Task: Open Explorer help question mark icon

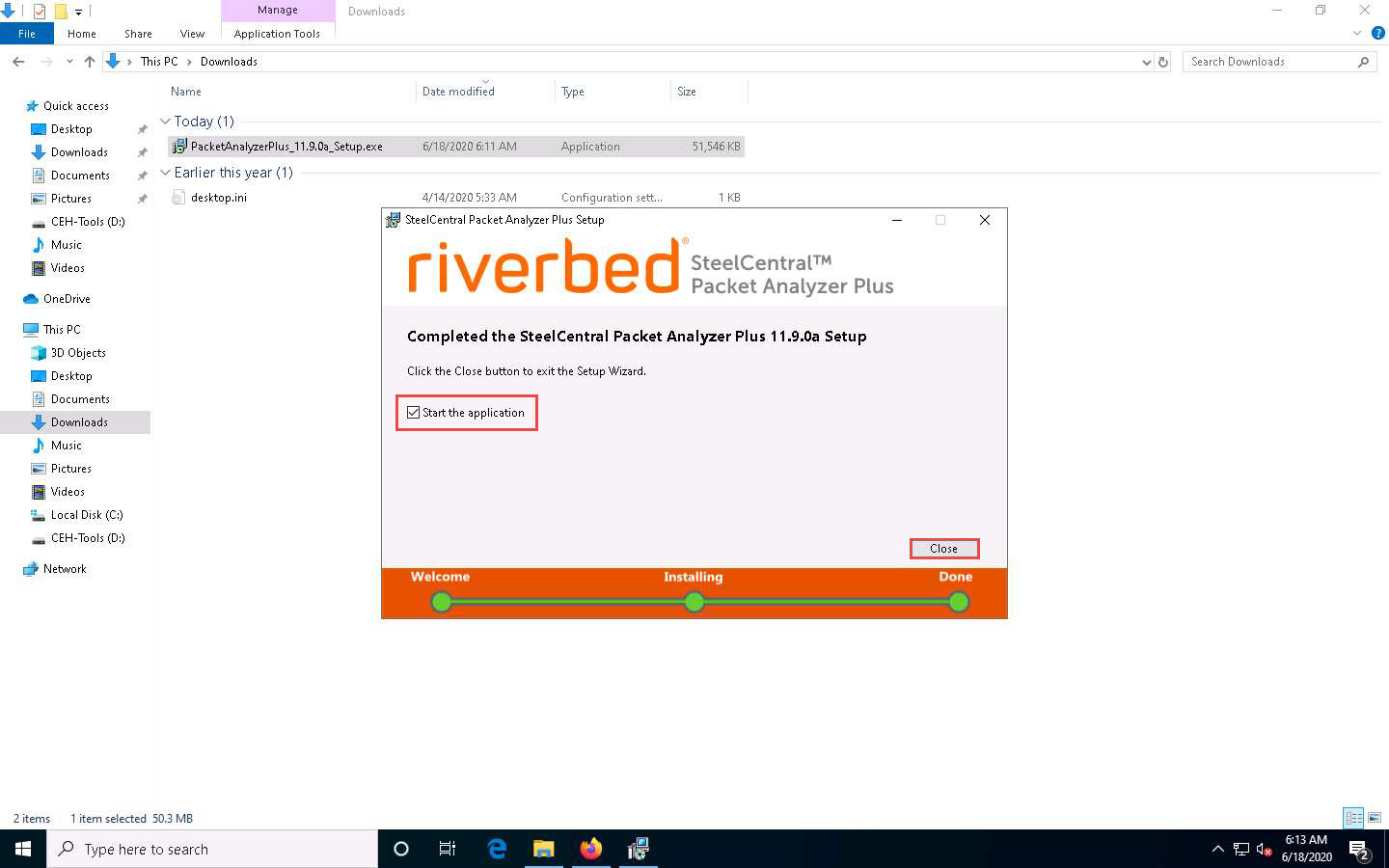Action: [x=1377, y=34]
